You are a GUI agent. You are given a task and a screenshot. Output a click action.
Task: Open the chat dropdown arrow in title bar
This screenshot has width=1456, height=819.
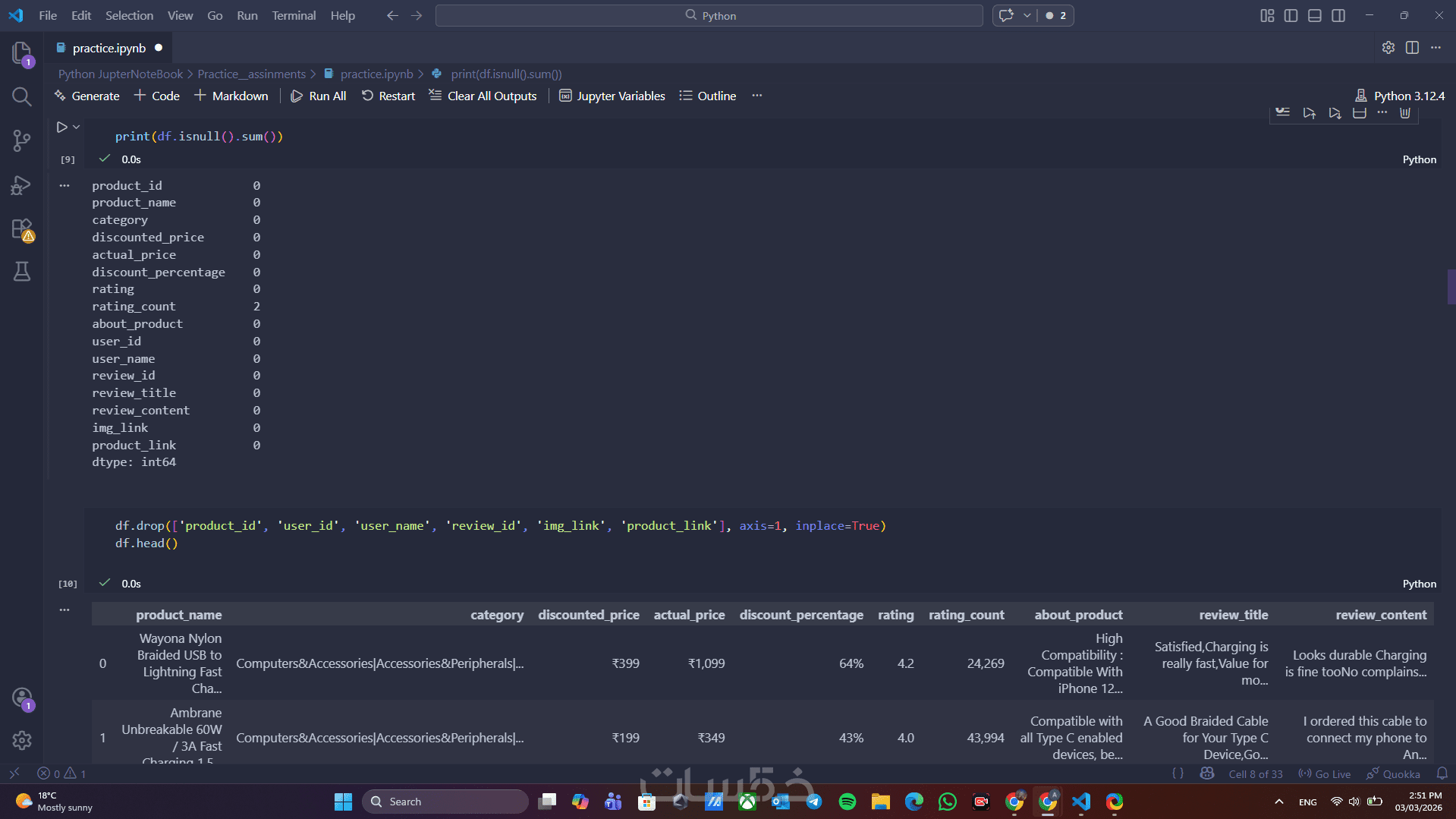pos(1027,15)
